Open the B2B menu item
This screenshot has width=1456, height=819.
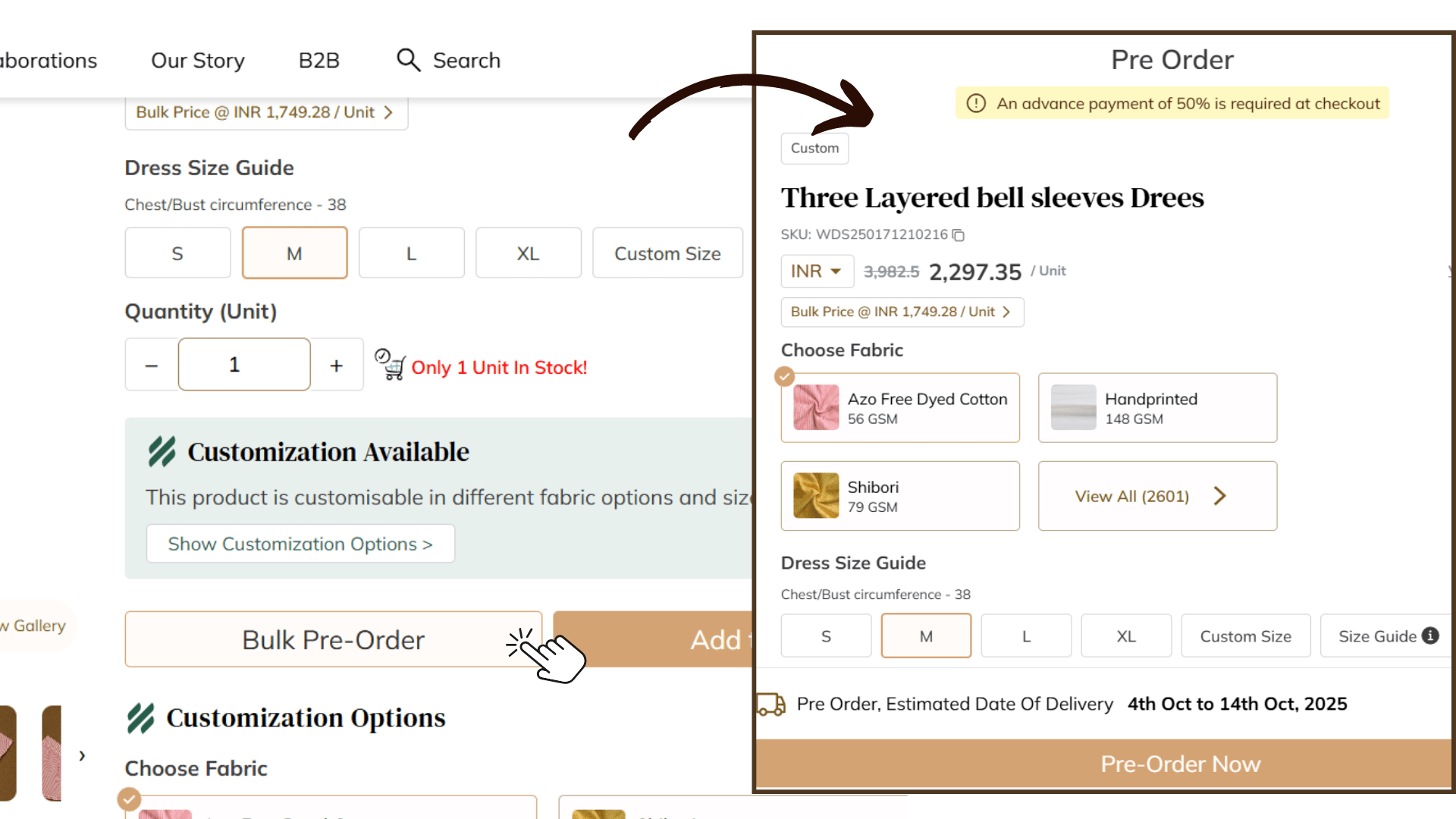pos(318,60)
